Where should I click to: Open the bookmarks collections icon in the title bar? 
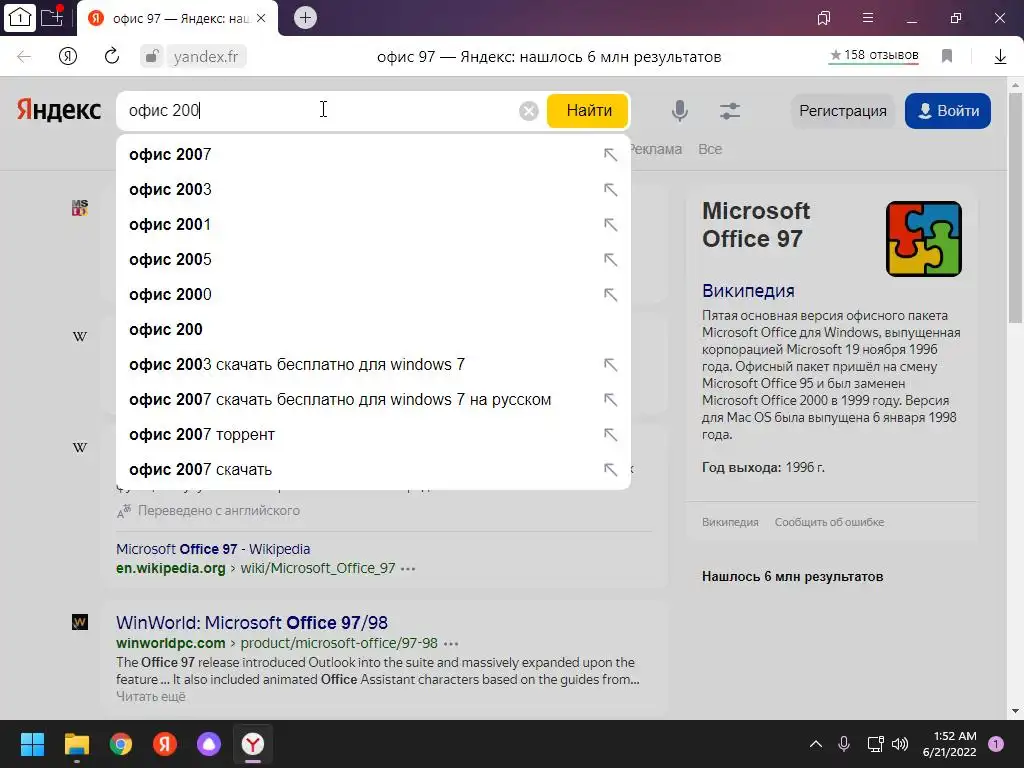pos(824,18)
